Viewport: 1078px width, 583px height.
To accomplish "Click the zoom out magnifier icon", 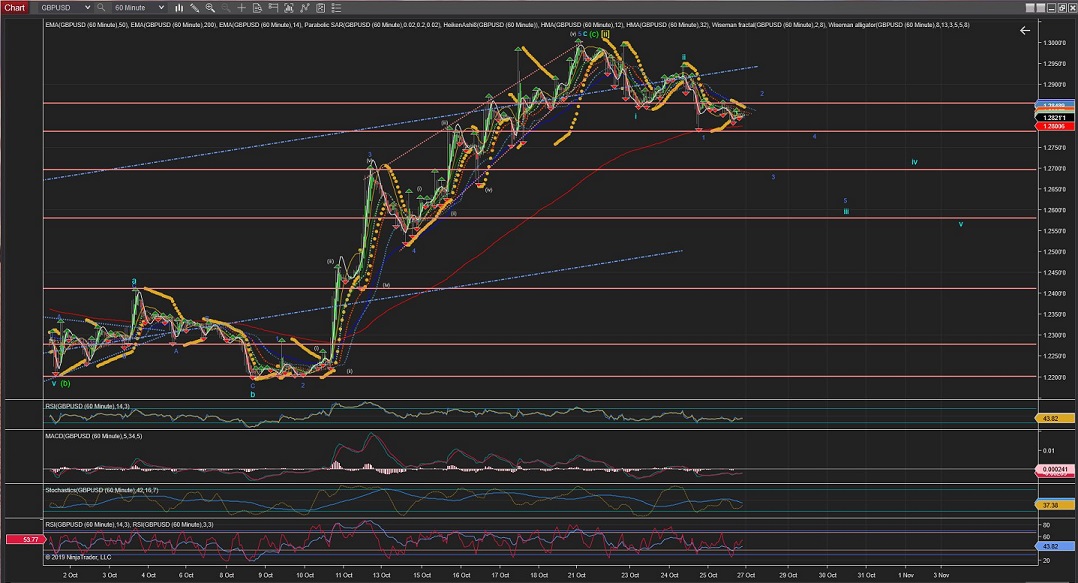I will point(227,7).
